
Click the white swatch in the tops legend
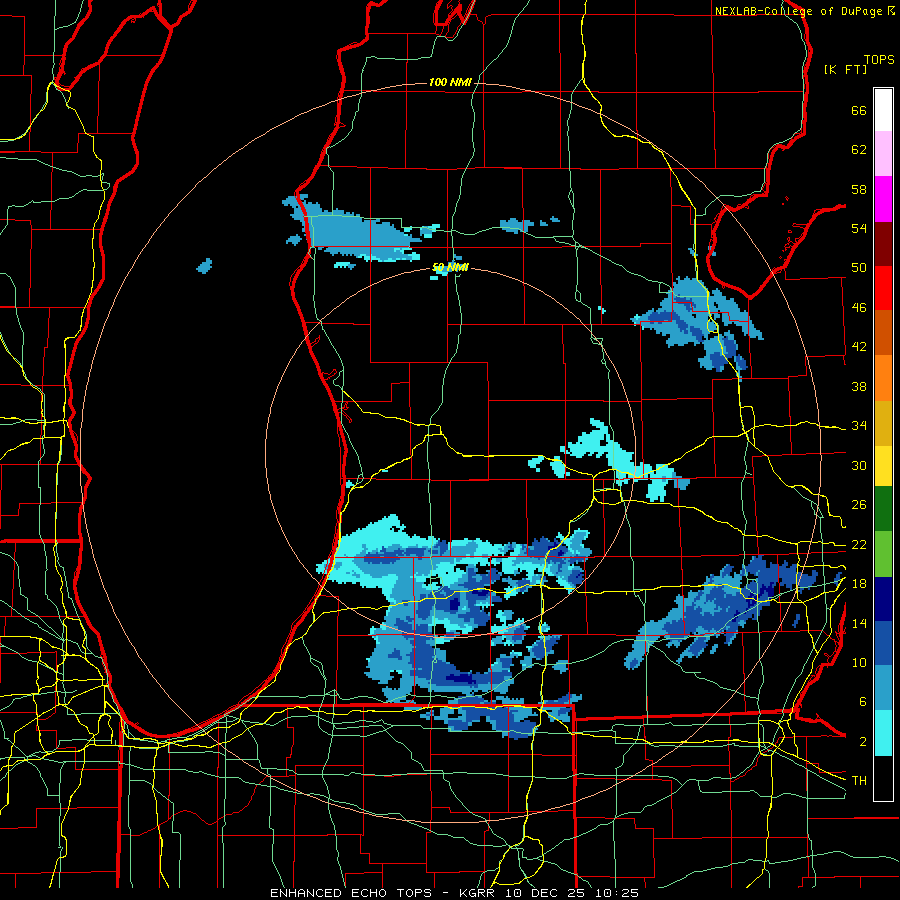pyautogui.click(x=883, y=110)
